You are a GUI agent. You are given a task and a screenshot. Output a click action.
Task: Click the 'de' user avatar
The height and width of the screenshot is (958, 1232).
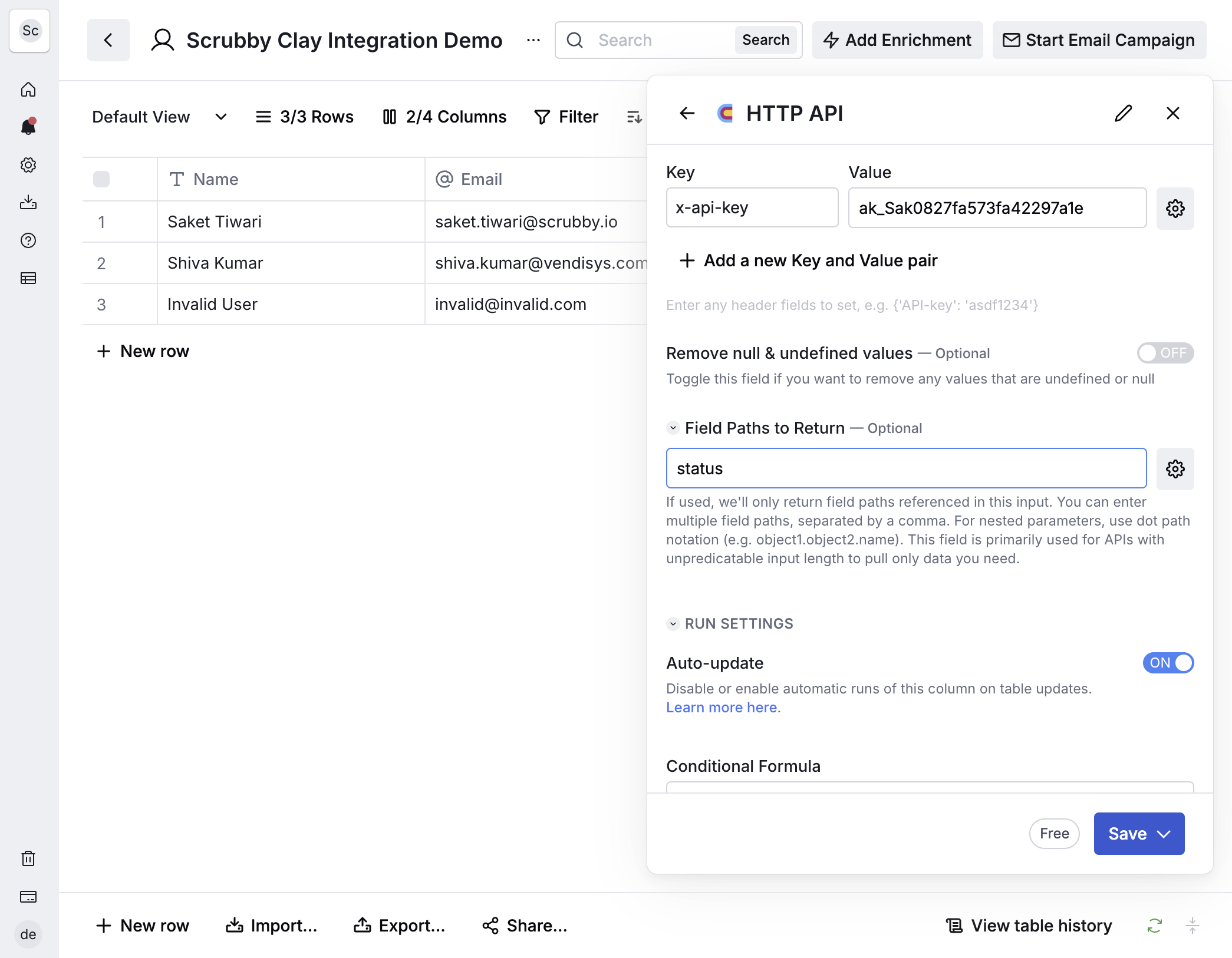coord(28,934)
